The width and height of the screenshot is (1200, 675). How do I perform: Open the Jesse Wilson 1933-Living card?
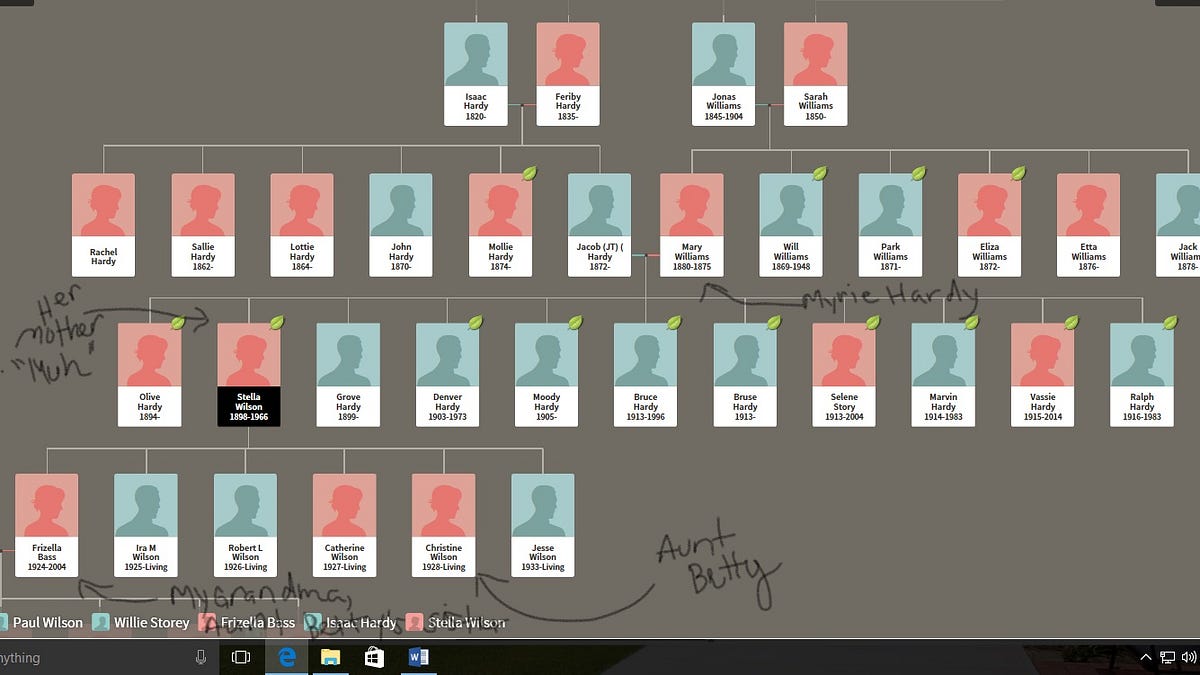pyautogui.click(x=543, y=526)
